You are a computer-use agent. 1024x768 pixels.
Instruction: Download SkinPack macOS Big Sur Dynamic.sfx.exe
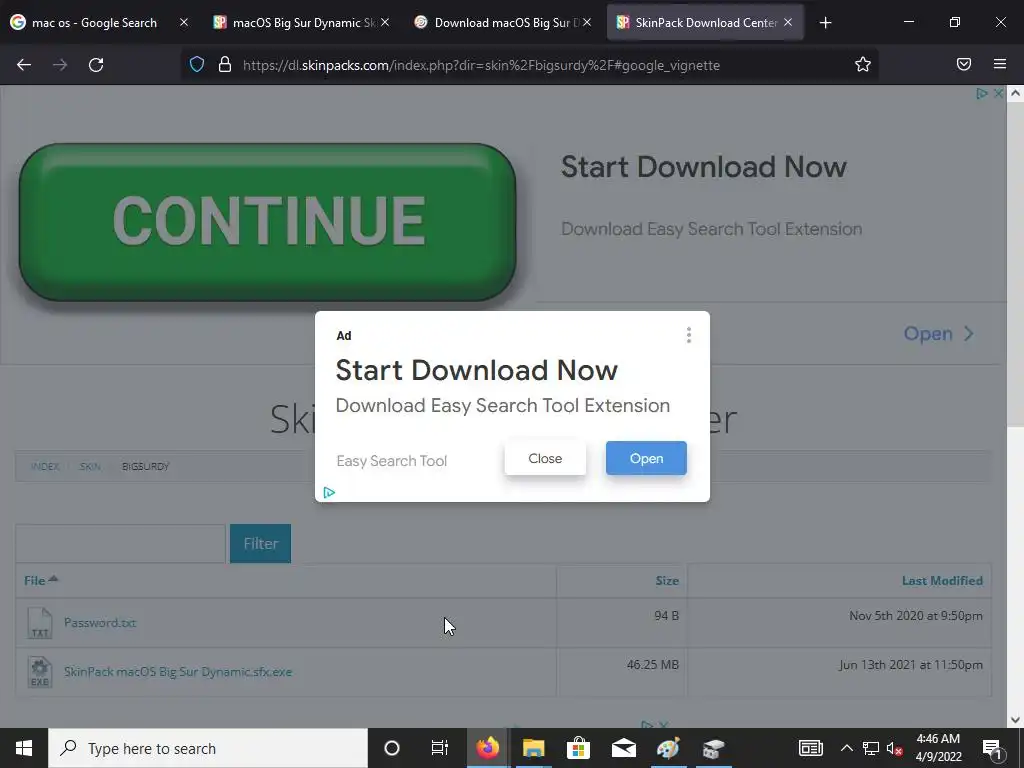coord(178,671)
